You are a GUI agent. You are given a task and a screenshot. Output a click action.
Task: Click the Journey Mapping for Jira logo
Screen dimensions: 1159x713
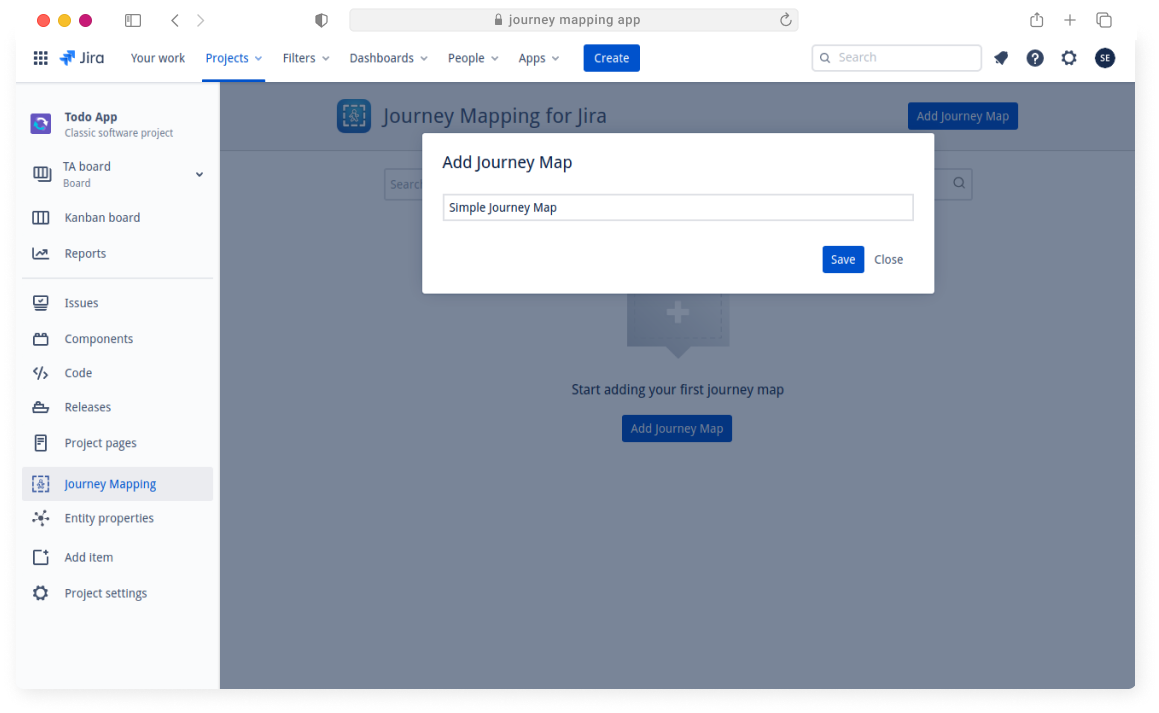[x=354, y=116]
